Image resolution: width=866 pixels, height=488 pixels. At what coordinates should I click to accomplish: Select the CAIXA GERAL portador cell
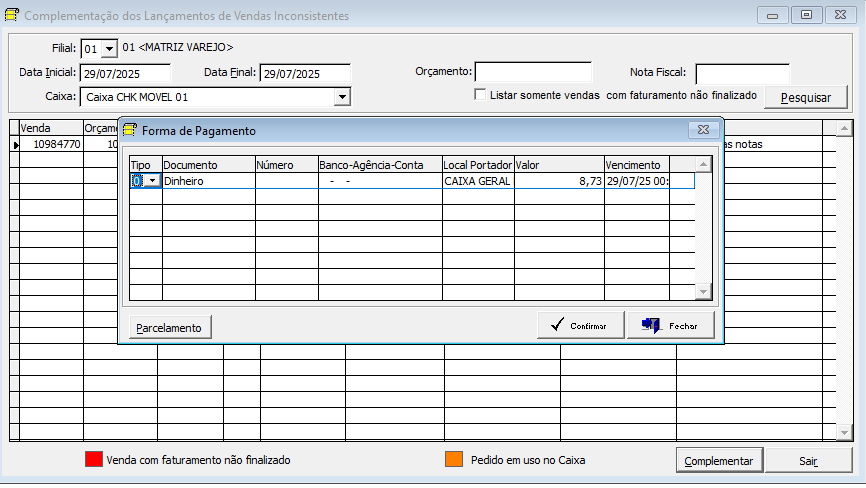[x=478, y=181]
